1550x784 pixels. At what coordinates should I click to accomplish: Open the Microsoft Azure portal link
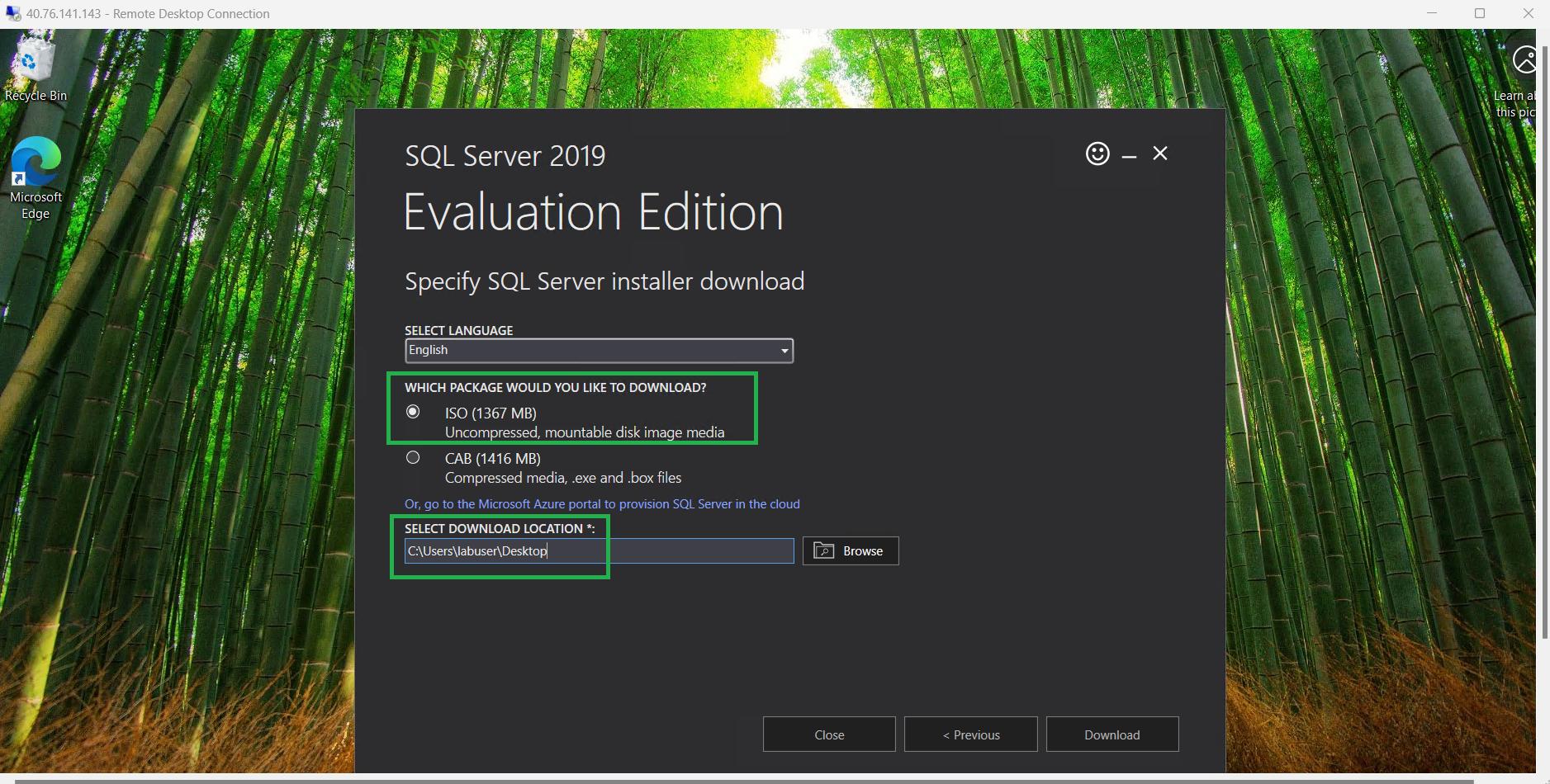pyautogui.click(x=602, y=503)
